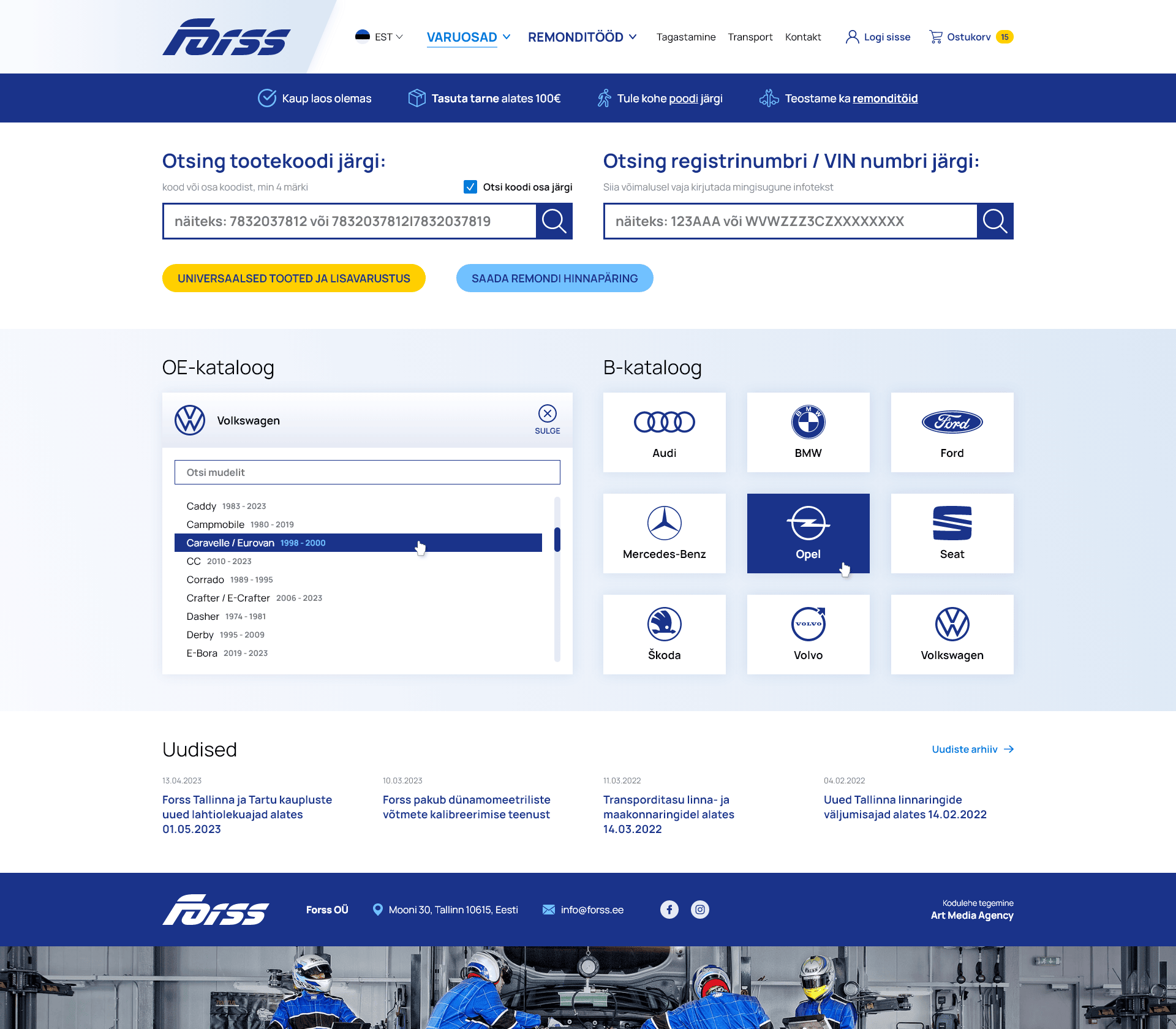Viewport: 1176px width, 1029px height.
Task: Expand the REMONDITÖÖD menu
Action: pos(582,37)
